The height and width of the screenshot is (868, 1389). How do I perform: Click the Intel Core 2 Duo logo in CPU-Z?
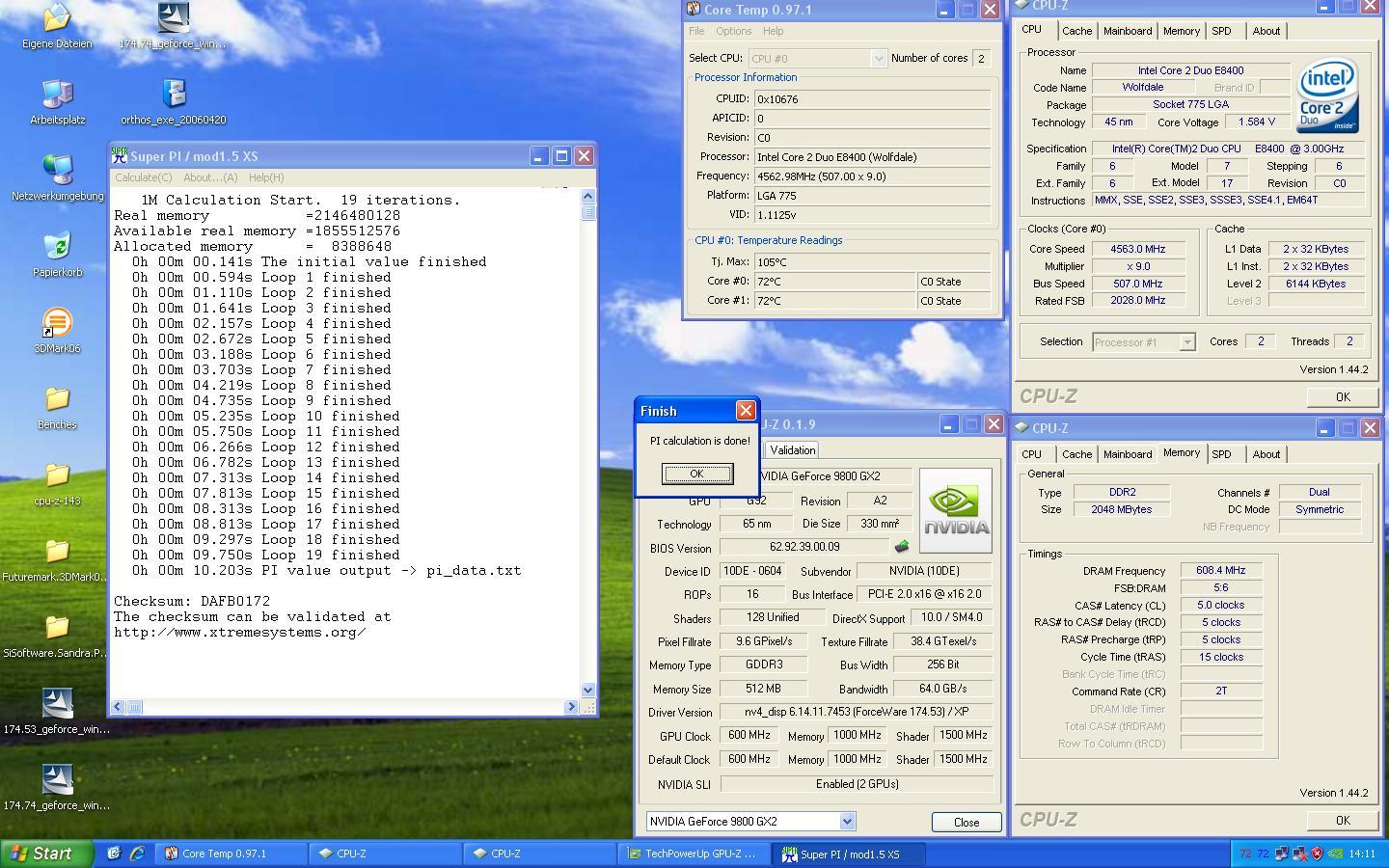point(1328,95)
